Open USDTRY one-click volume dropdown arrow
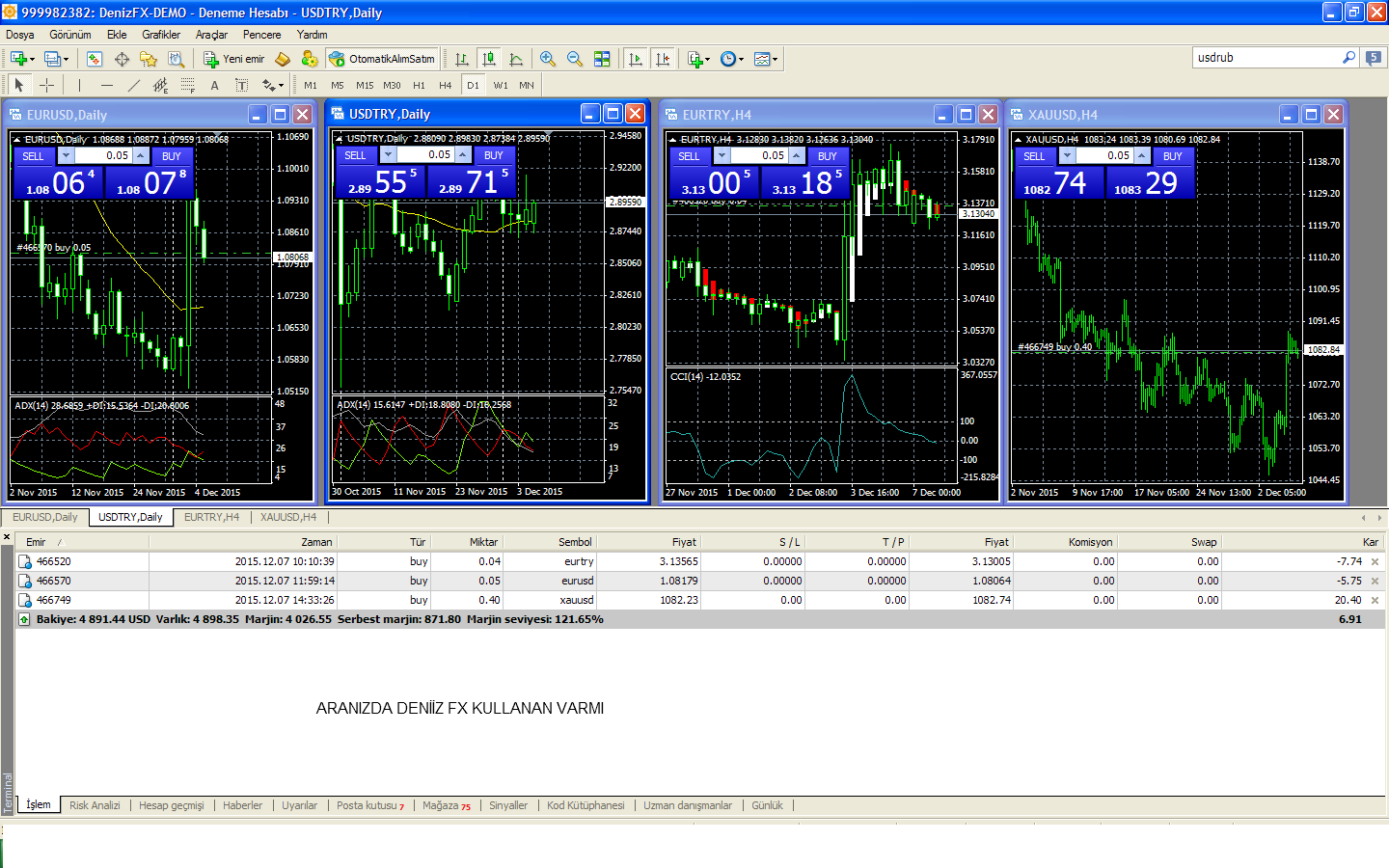1389x868 pixels. tap(389, 154)
